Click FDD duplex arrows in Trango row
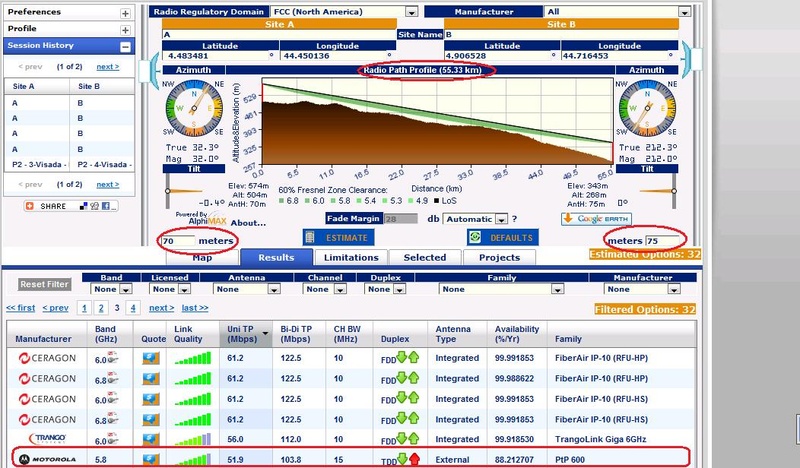Viewport: 800px width, 468px height. click(x=408, y=438)
